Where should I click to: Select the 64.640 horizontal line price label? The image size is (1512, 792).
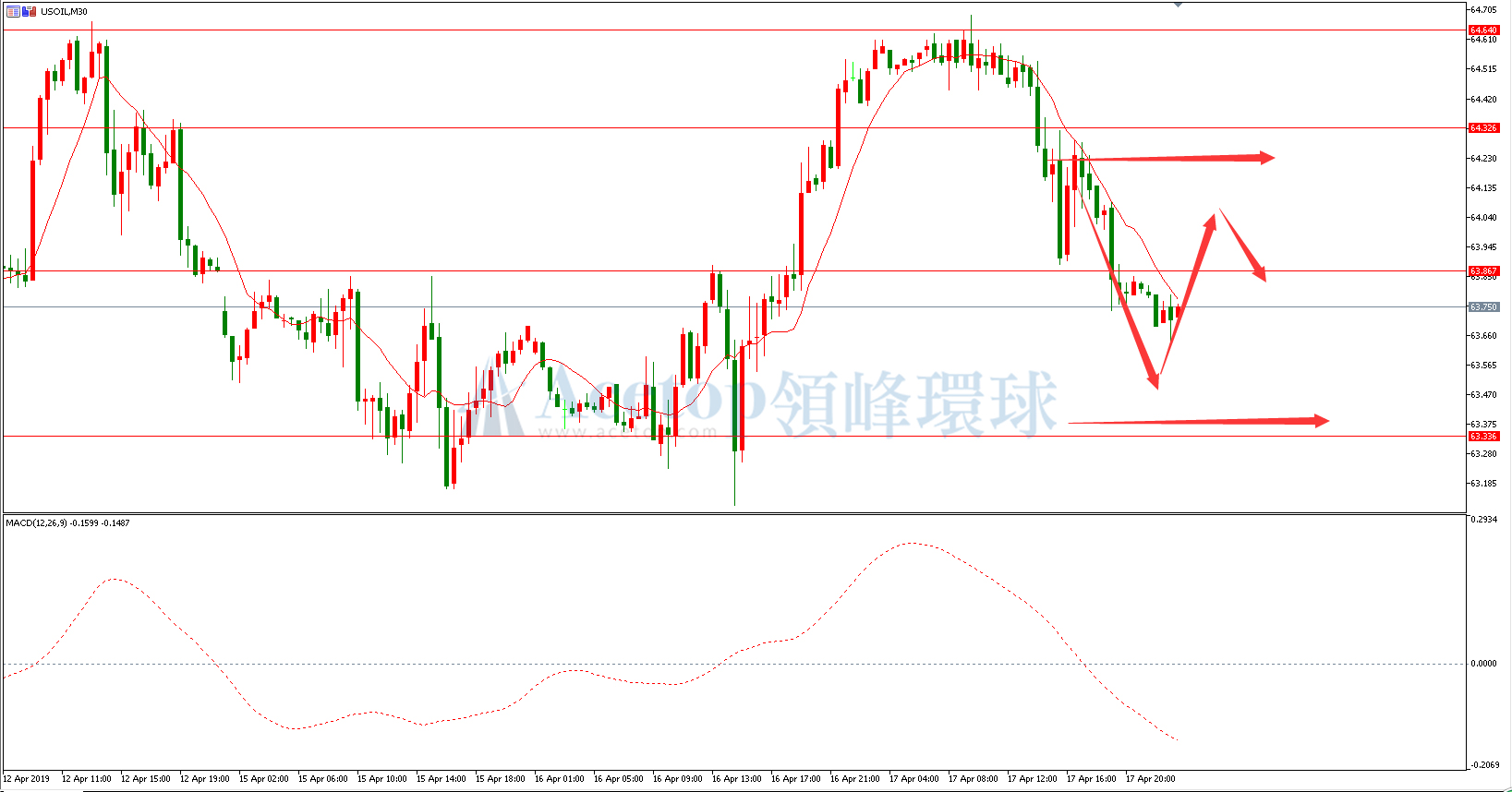(1483, 30)
